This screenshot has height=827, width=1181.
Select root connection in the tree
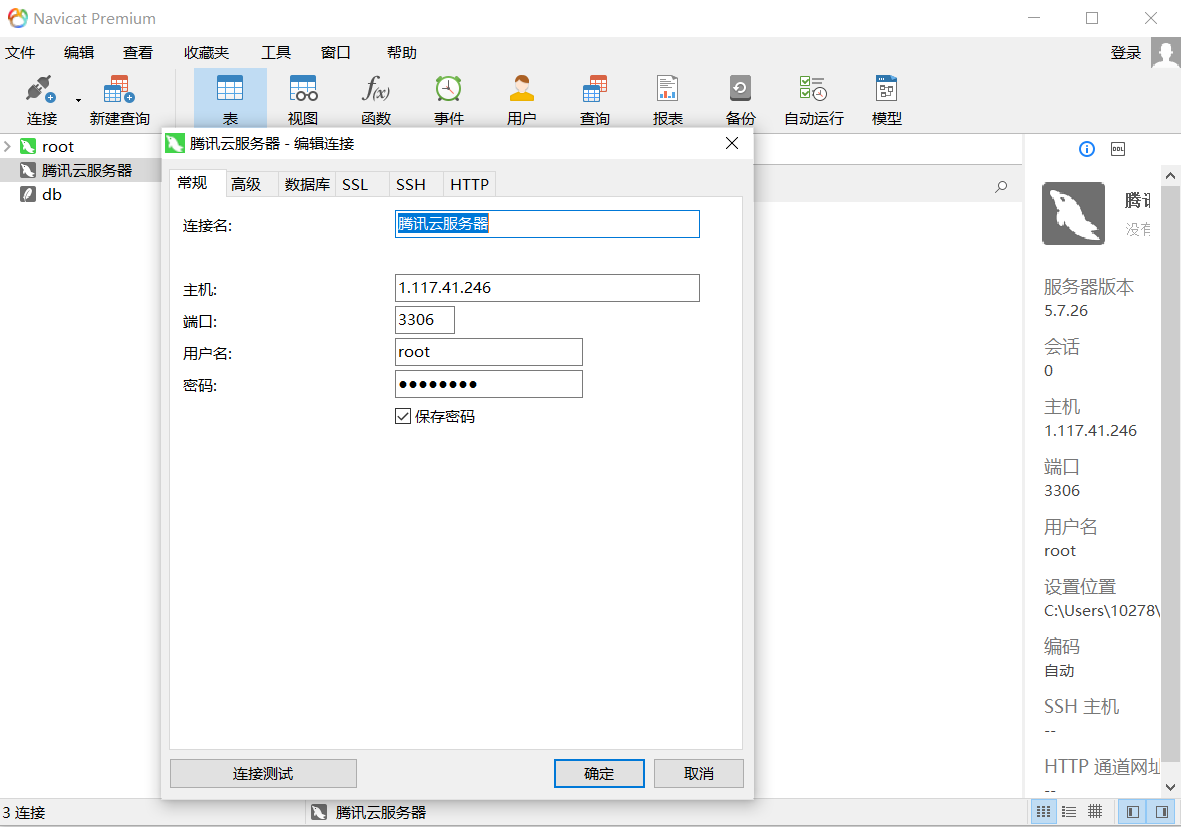point(57,146)
